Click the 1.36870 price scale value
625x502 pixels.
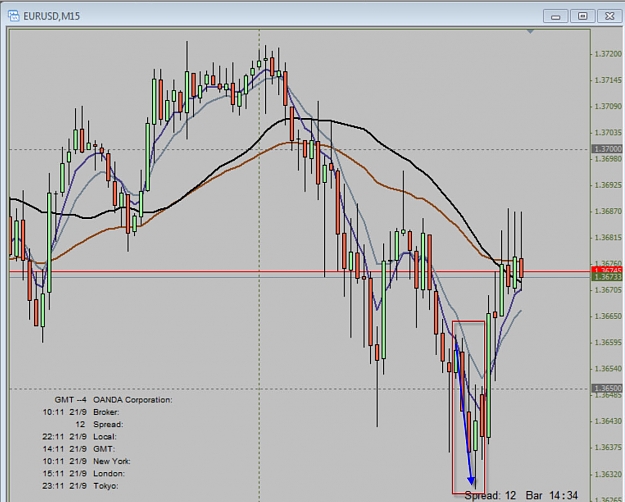[608, 211]
